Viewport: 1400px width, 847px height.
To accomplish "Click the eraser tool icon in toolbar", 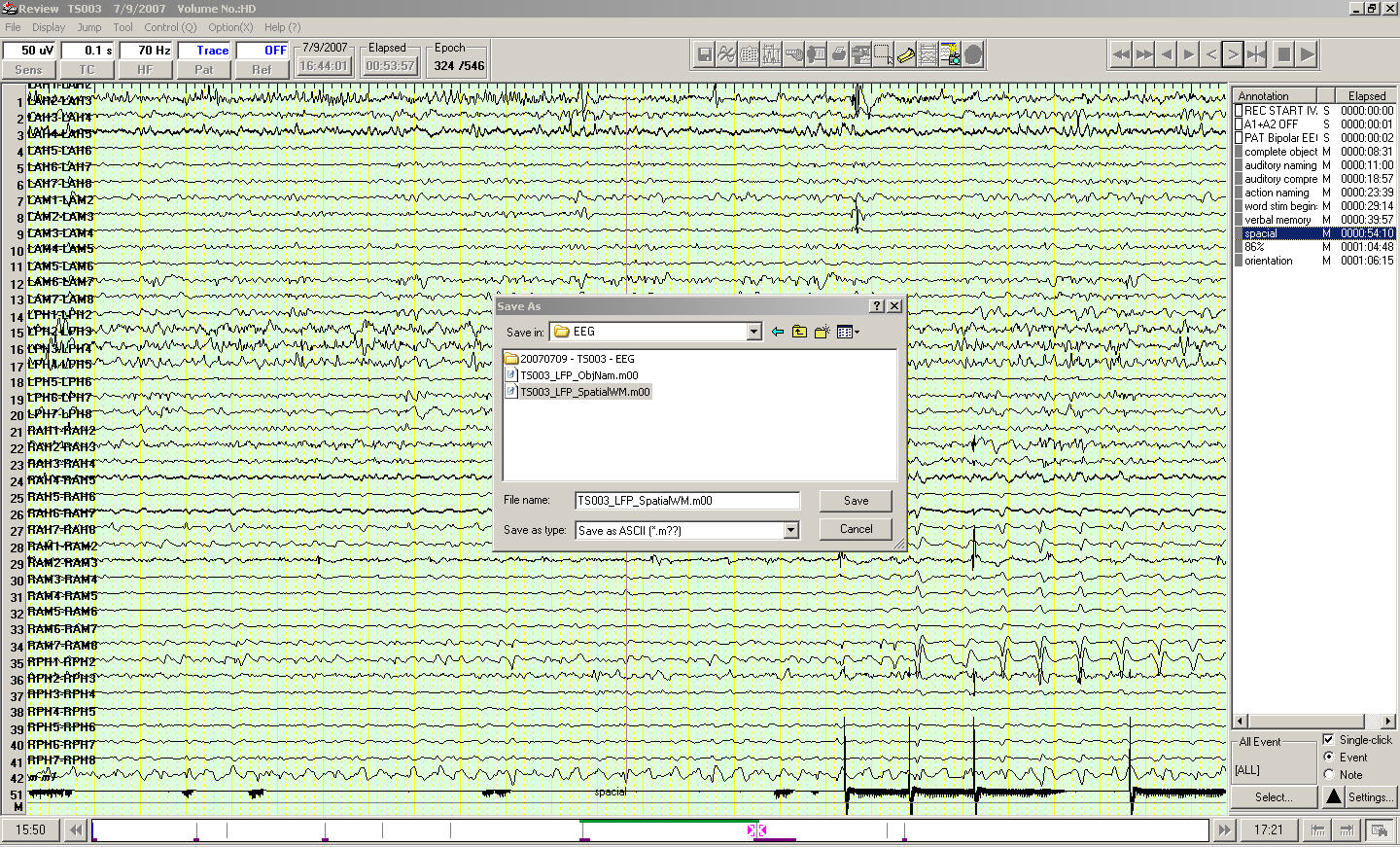I will (x=905, y=55).
